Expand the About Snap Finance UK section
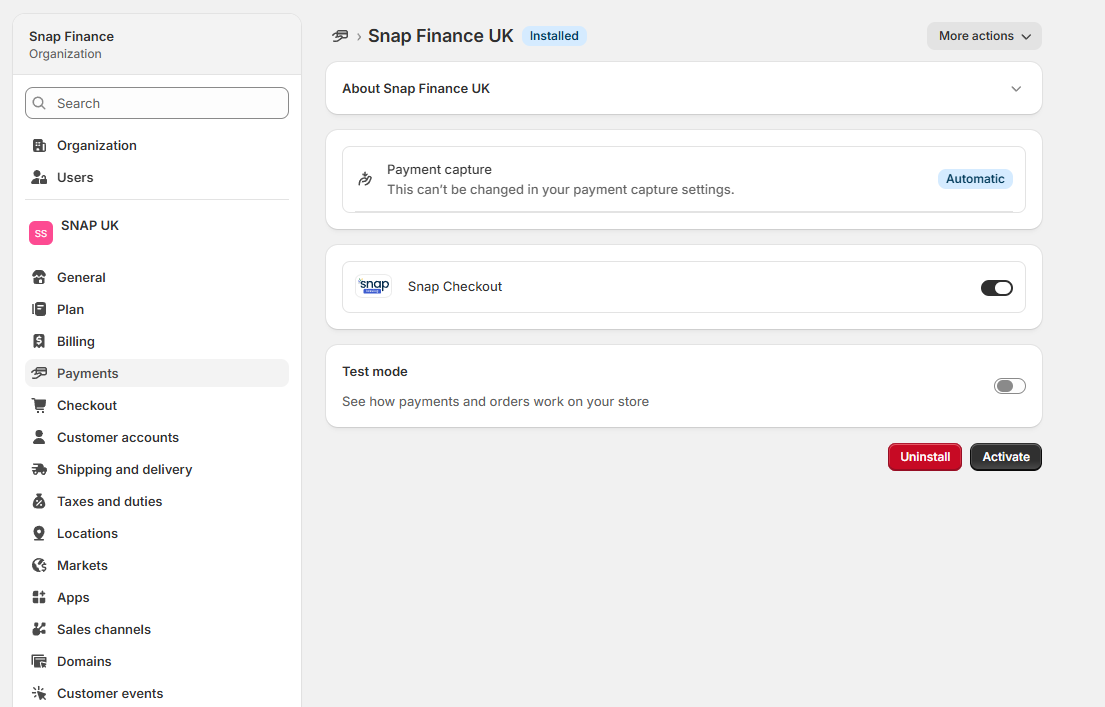Image resolution: width=1105 pixels, height=707 pixels. tap(684, 88)
